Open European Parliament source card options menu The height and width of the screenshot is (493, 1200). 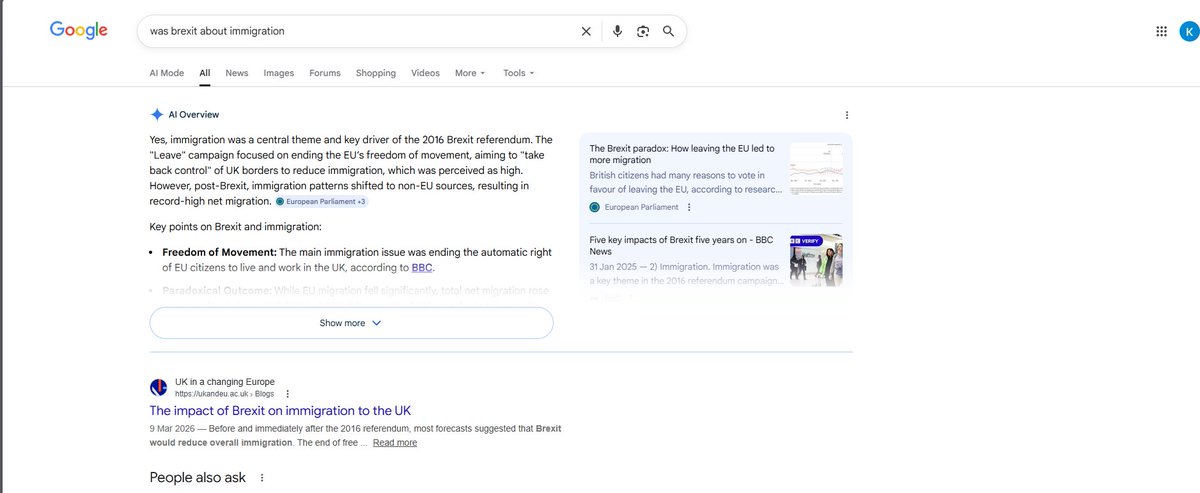[688, 207]
